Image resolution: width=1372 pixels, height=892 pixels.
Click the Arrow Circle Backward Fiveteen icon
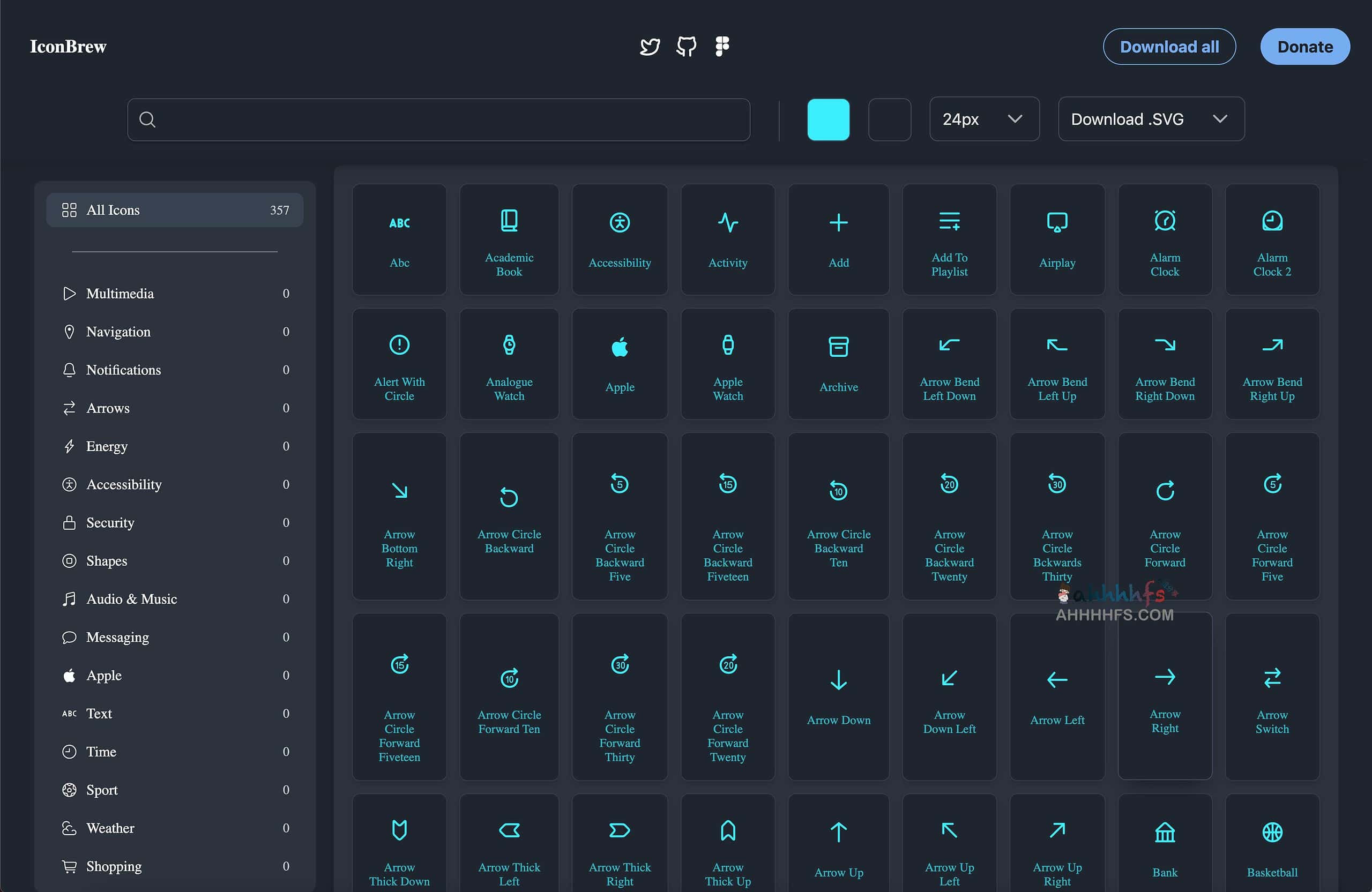(x=727, y=516)
